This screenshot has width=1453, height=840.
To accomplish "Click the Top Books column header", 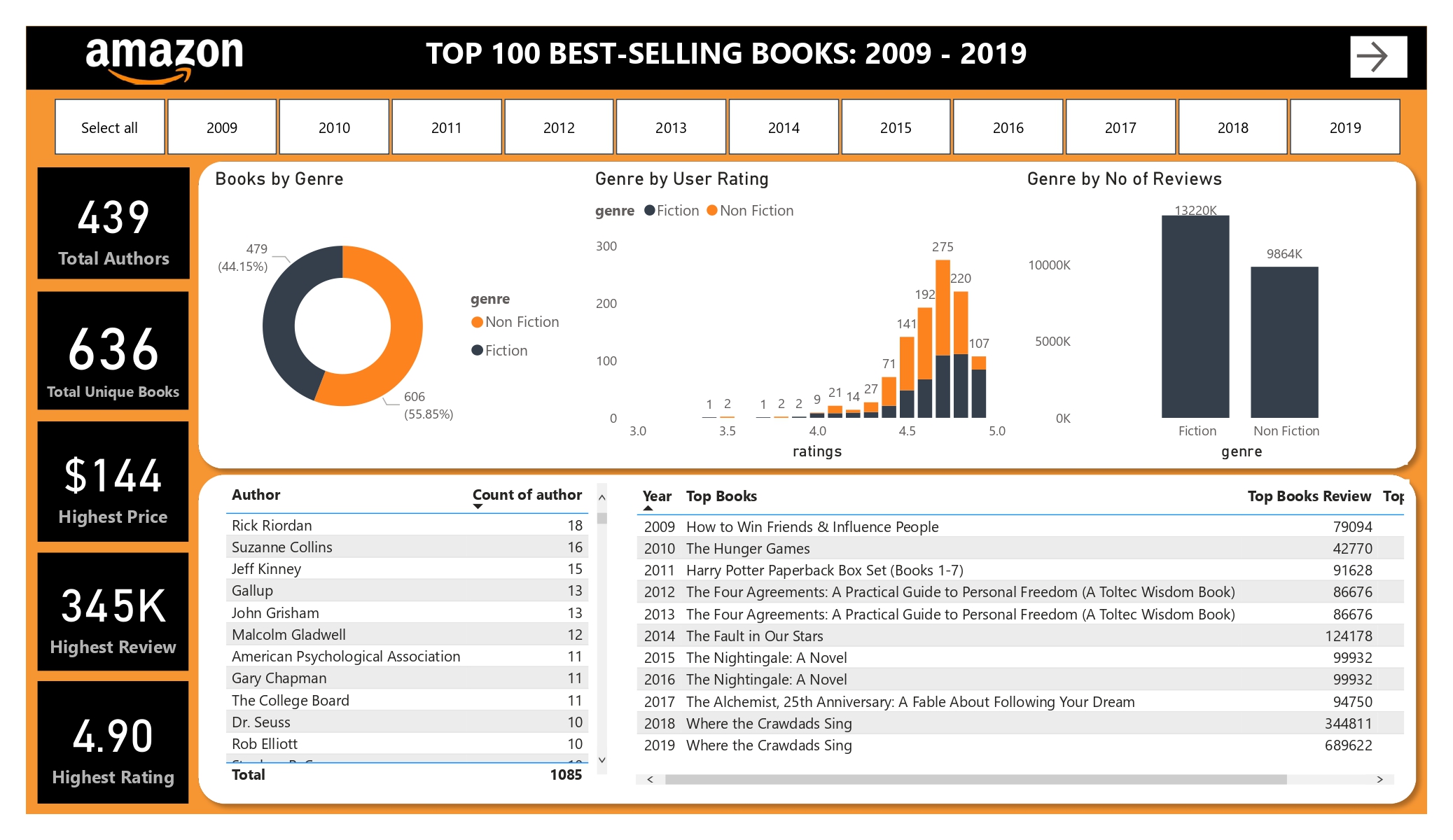I will tap(721, 496).
